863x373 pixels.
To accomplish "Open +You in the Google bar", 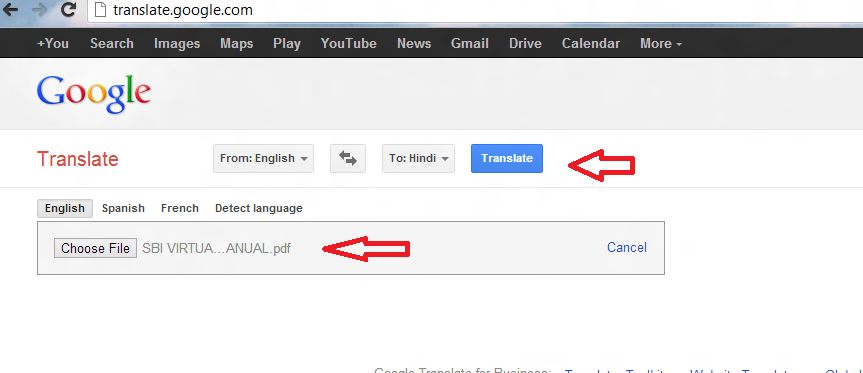I will point(53,43).
